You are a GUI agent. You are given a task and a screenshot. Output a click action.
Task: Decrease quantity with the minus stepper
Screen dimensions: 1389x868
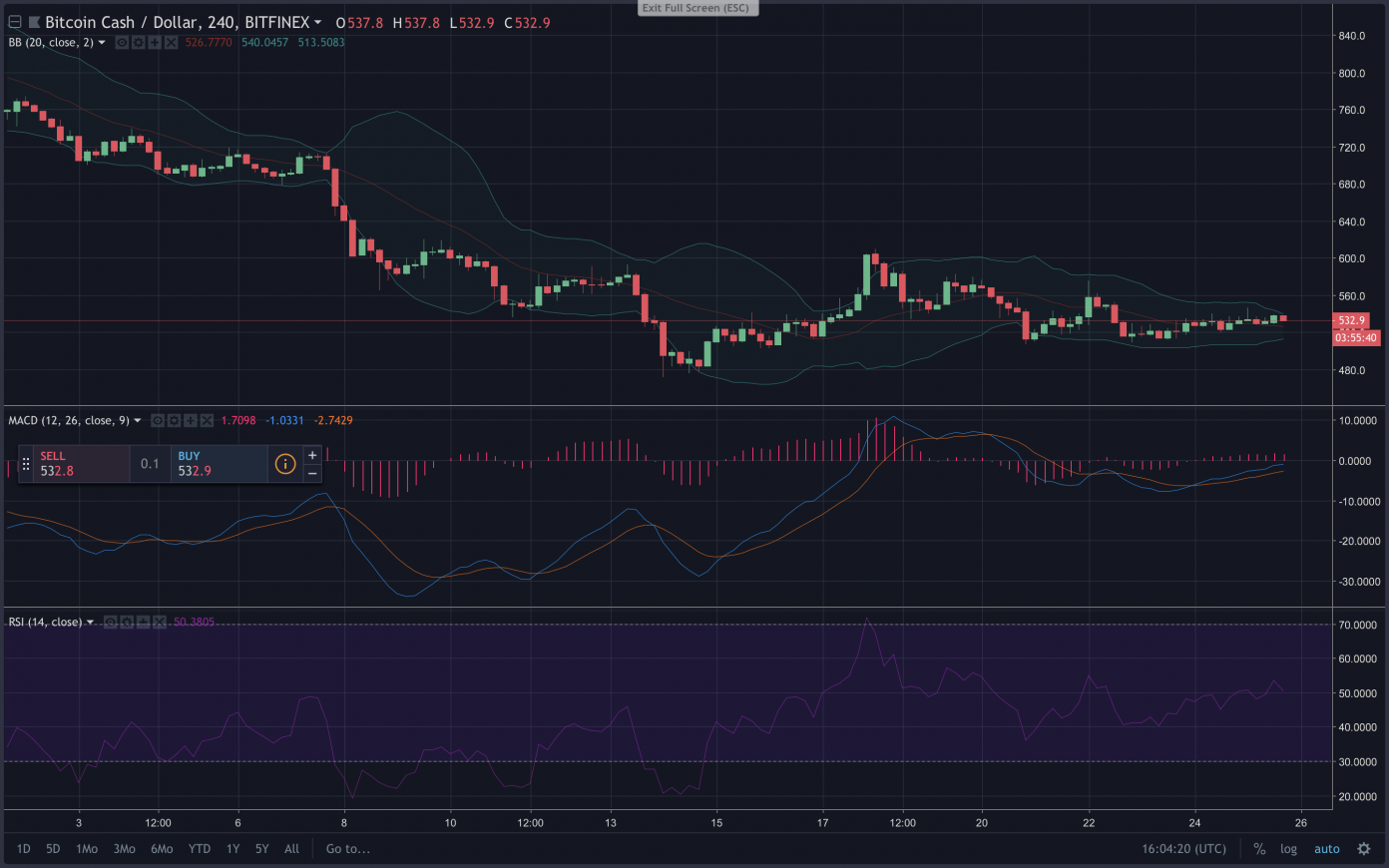pyautogui.click(x=312, y=473)
